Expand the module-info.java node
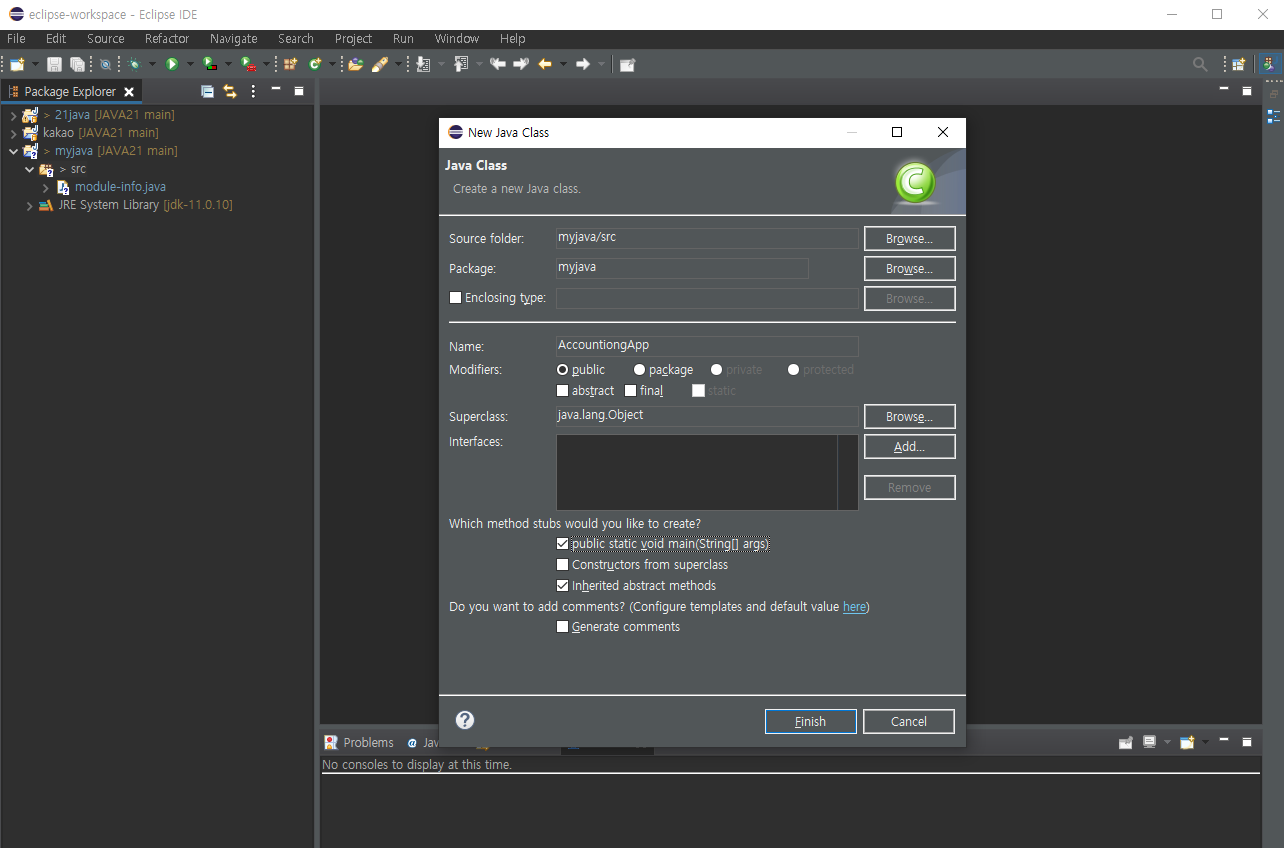 click(46, 187)
